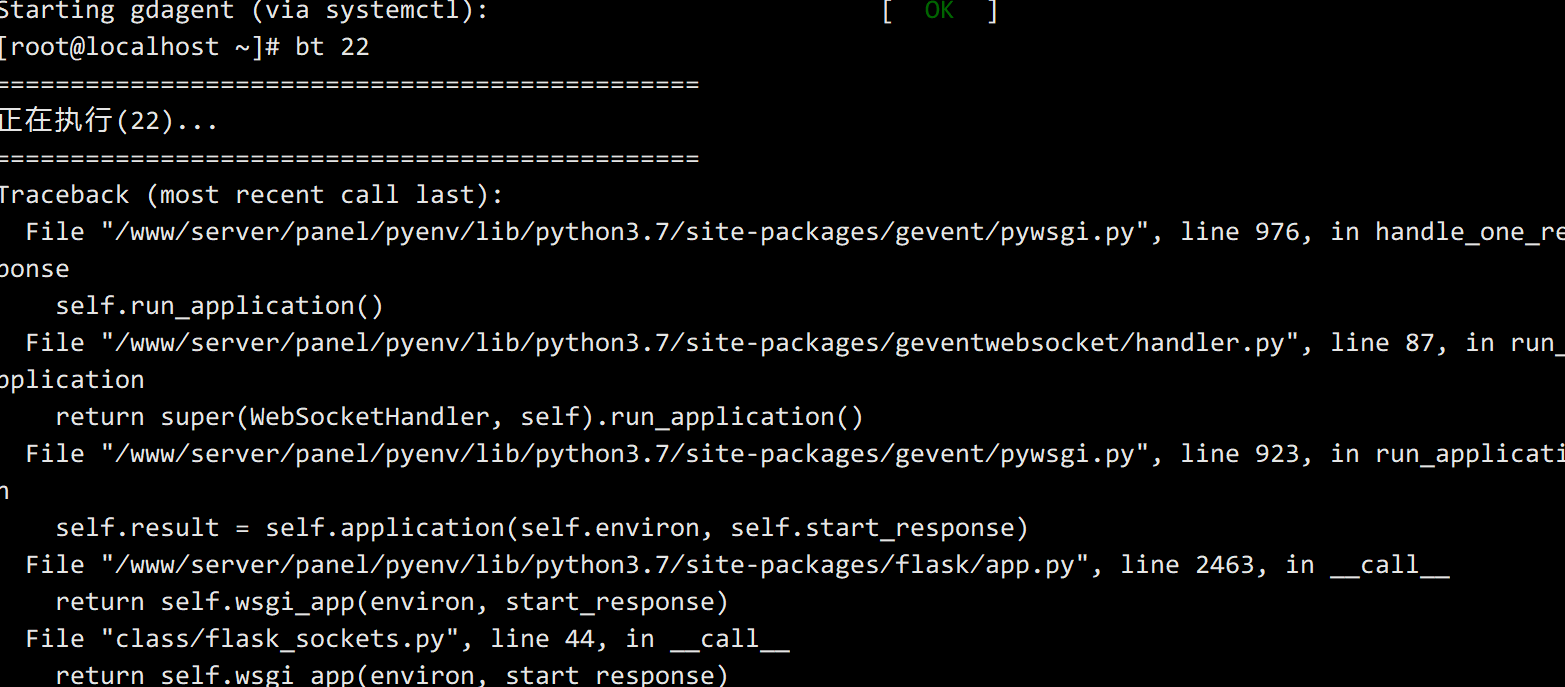The image size is (1565, 687).
Task: Click the lower row of equals-sign separators
Action: pyautogui.click(x=349, y=159)
